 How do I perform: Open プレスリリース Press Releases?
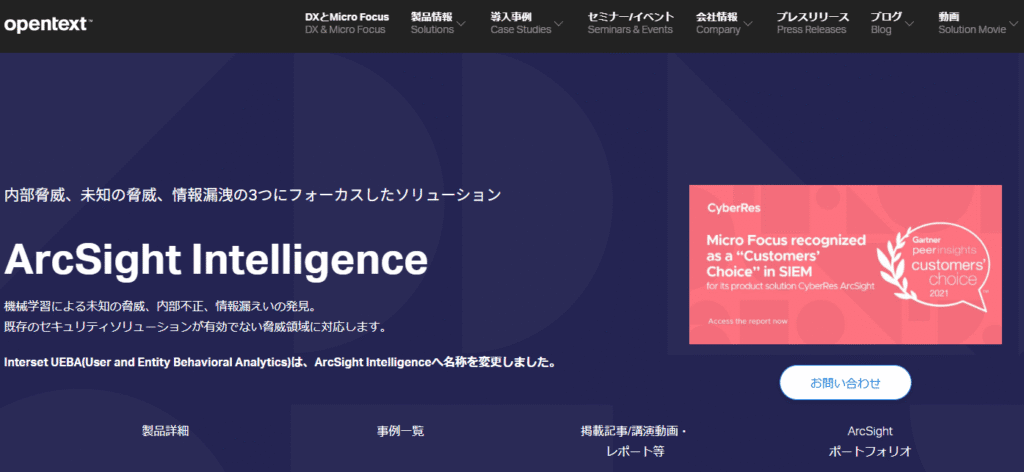pyautogui.click(x=812, y=23)
